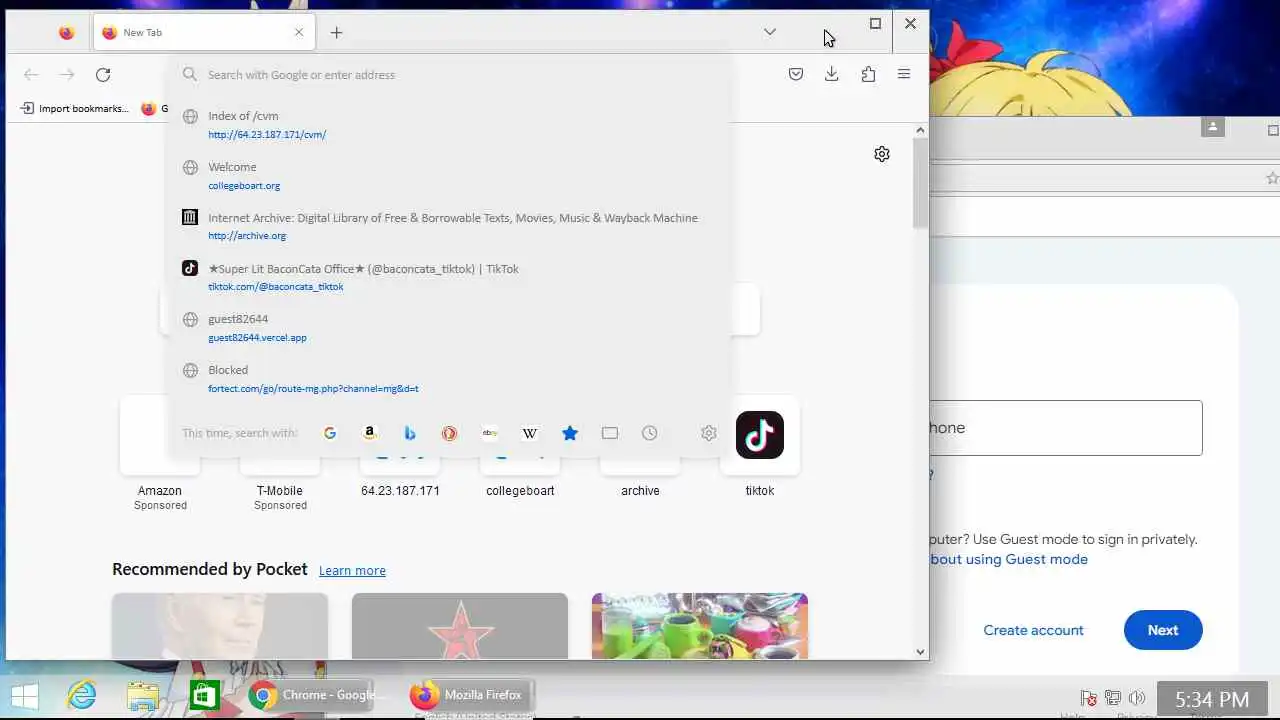Personalize new tab gear icon
Viewport: 1280px width, 720px height.
(882, 154)
